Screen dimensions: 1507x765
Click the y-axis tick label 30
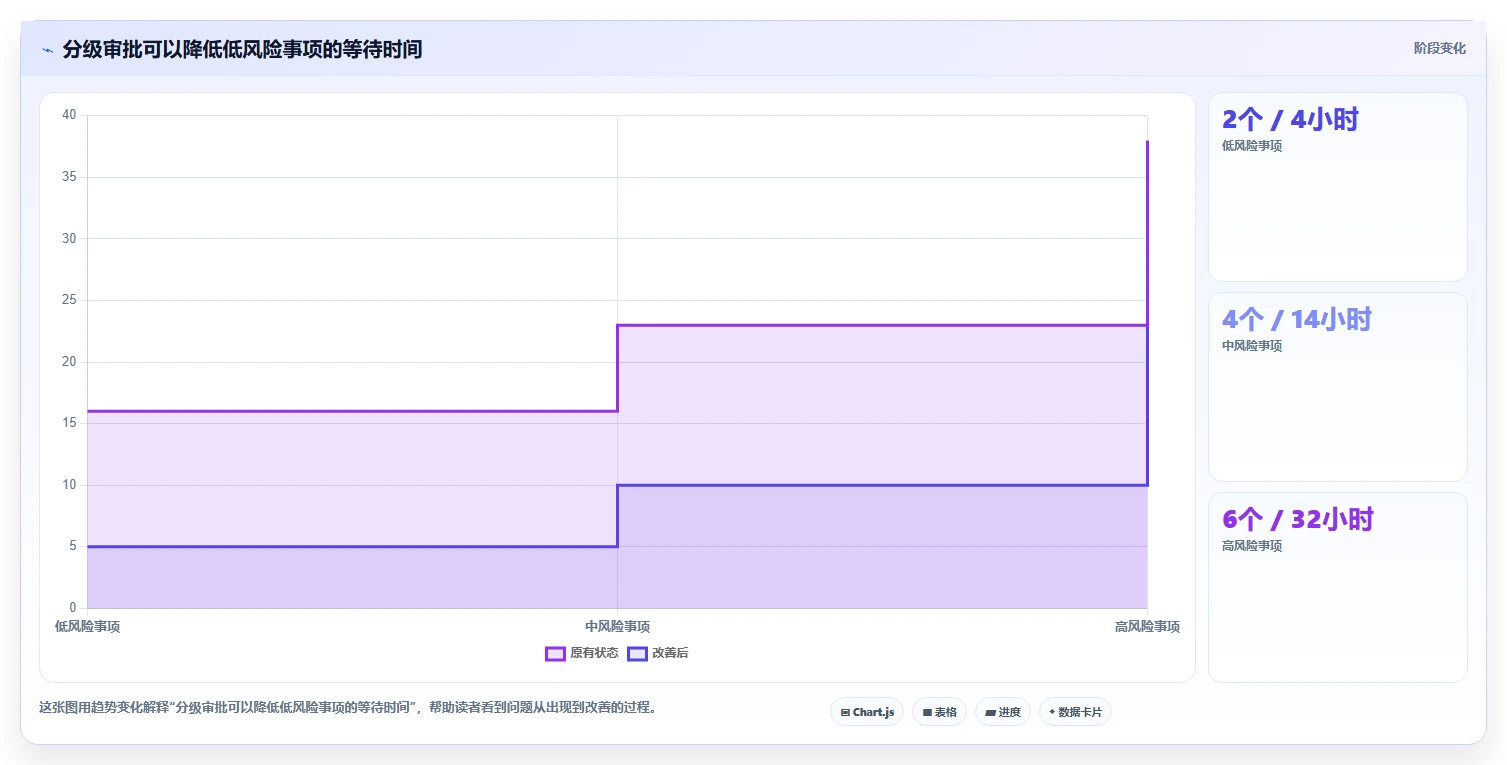[x=69, y=238]
